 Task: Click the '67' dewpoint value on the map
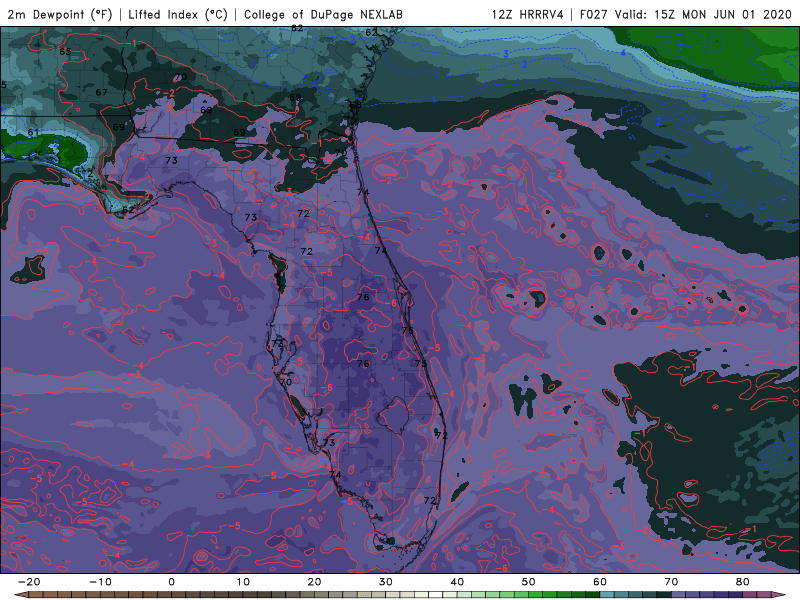pos(102,92)
